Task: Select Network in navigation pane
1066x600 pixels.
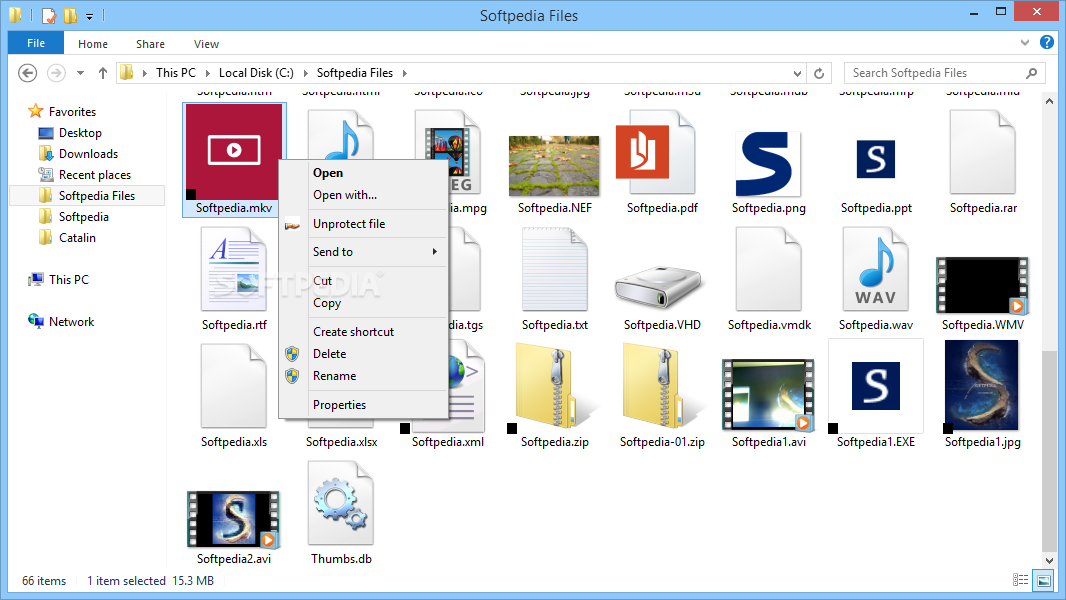Action: pyautogui.click(x=71, y=321)
